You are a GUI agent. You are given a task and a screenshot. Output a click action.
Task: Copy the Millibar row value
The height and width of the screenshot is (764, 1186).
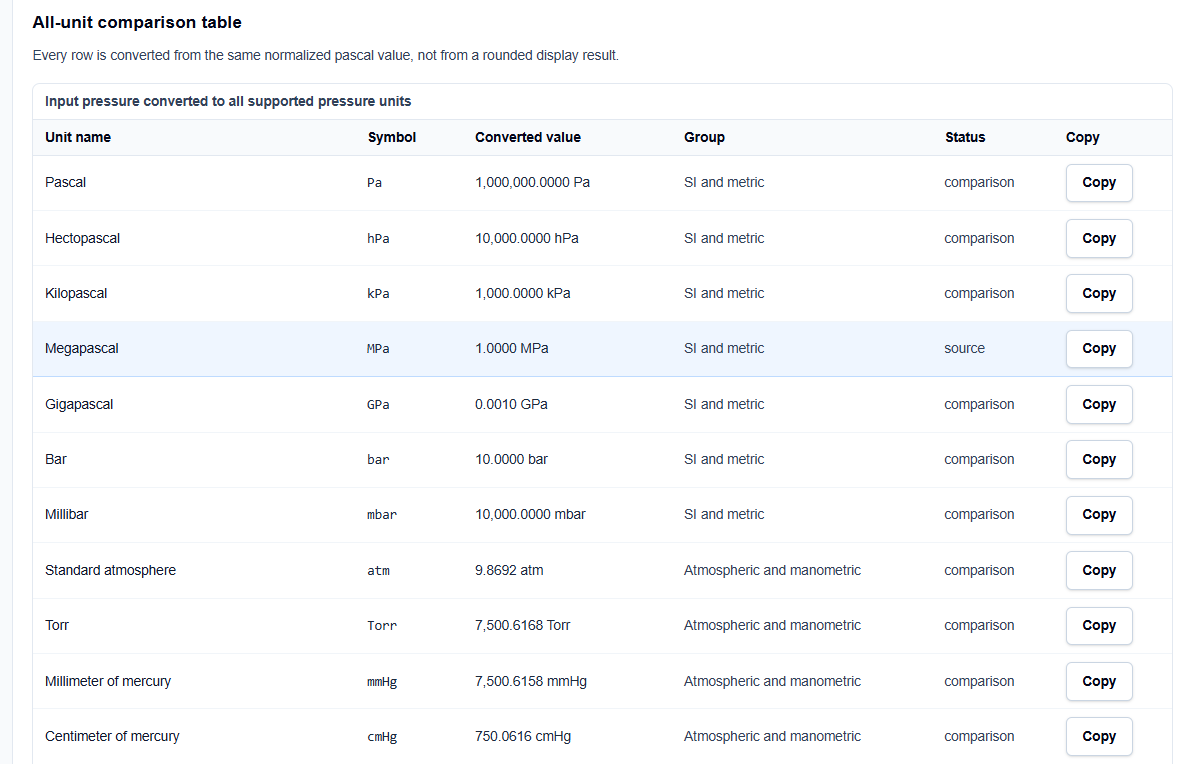tap(1098, 515)
